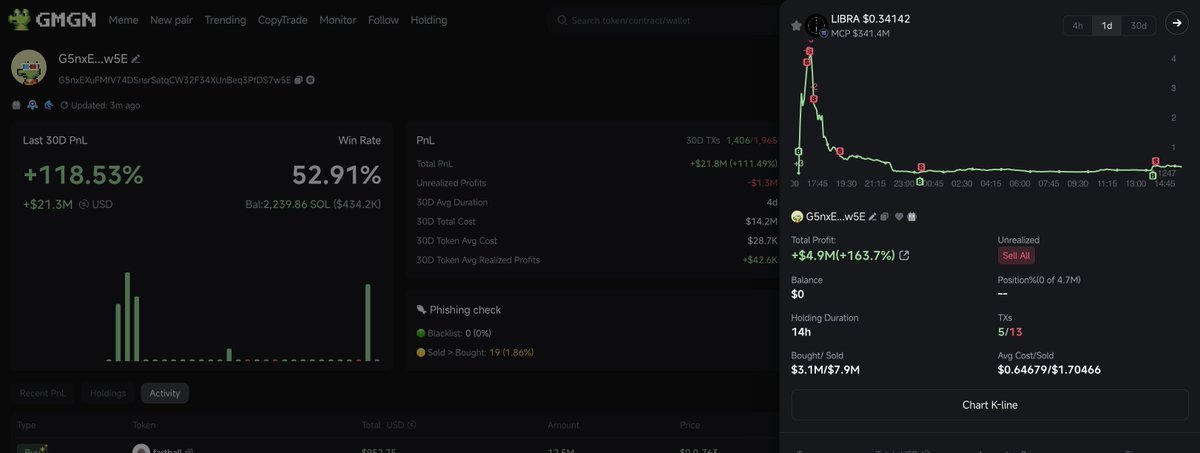
Task: Switch chart to 4h timeframe
Action: [1077, 26]
